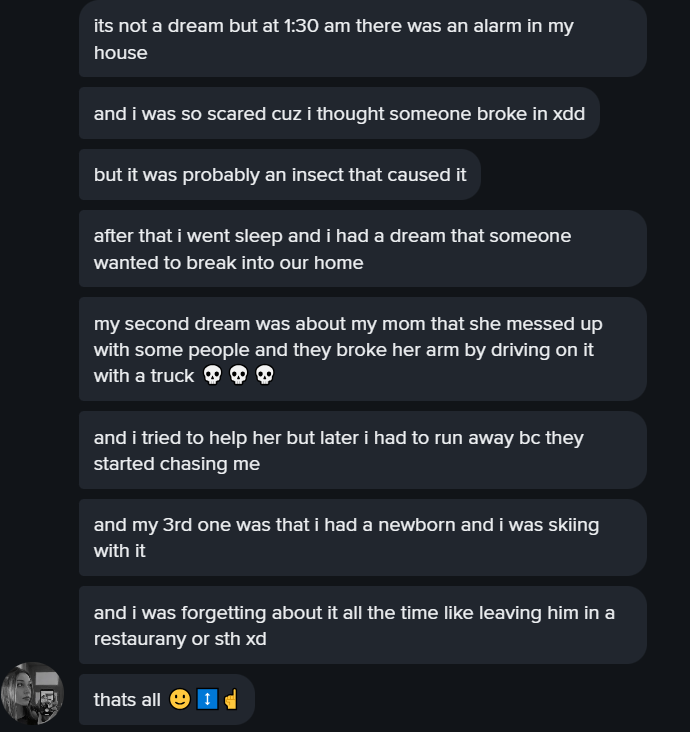Click the middle skull emoji
The width and height of the screenshot is (690, 732).
(x=239, y=375)
